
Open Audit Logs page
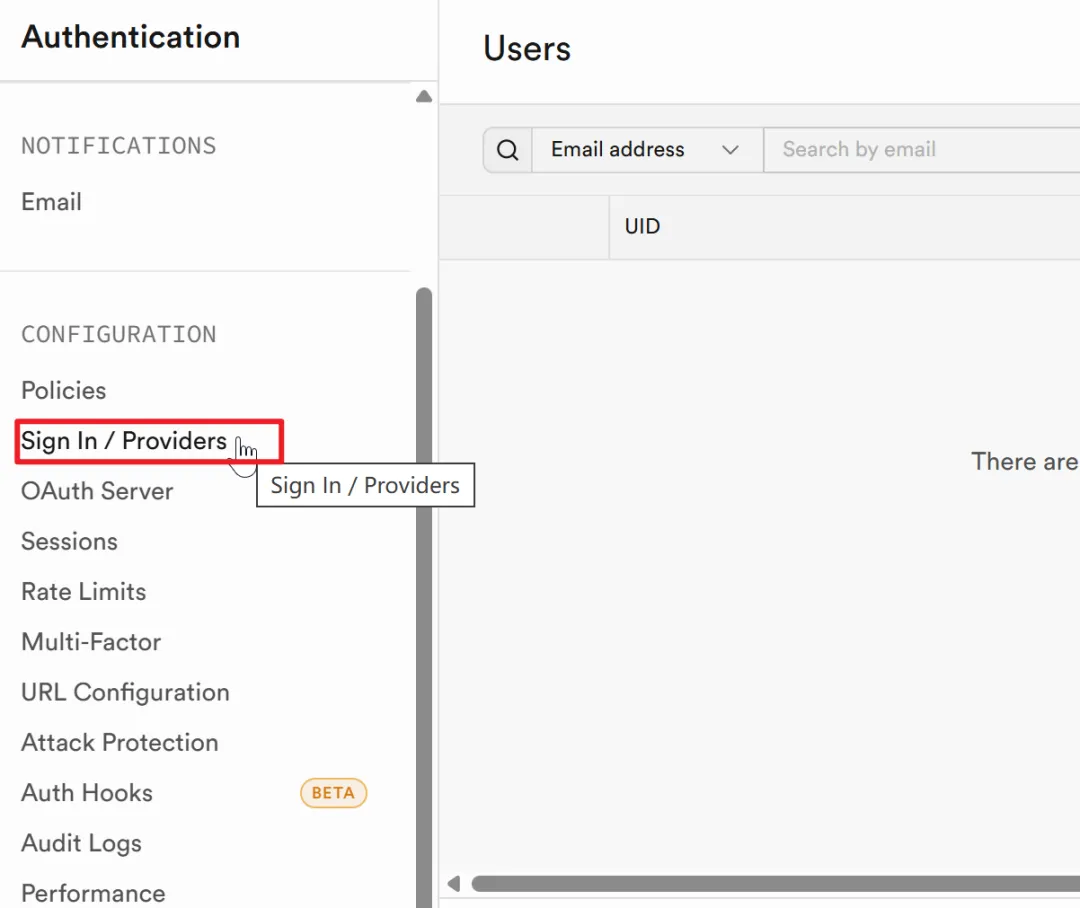coord(81,843)
